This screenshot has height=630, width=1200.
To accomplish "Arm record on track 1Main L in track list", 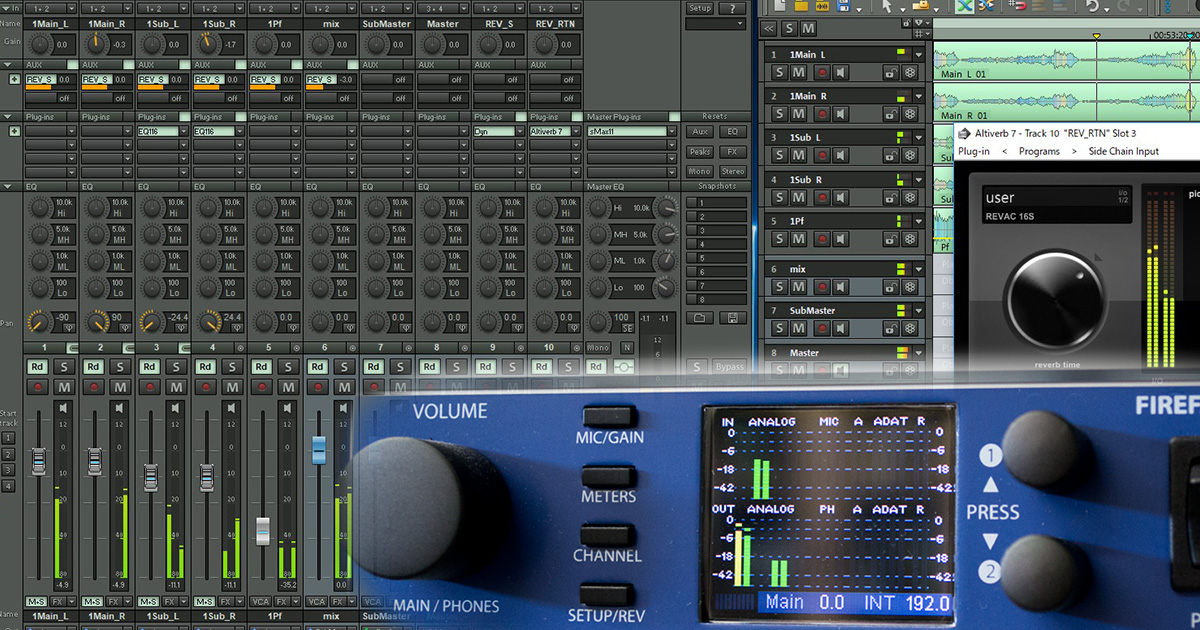I will click(x=822, y=72).
